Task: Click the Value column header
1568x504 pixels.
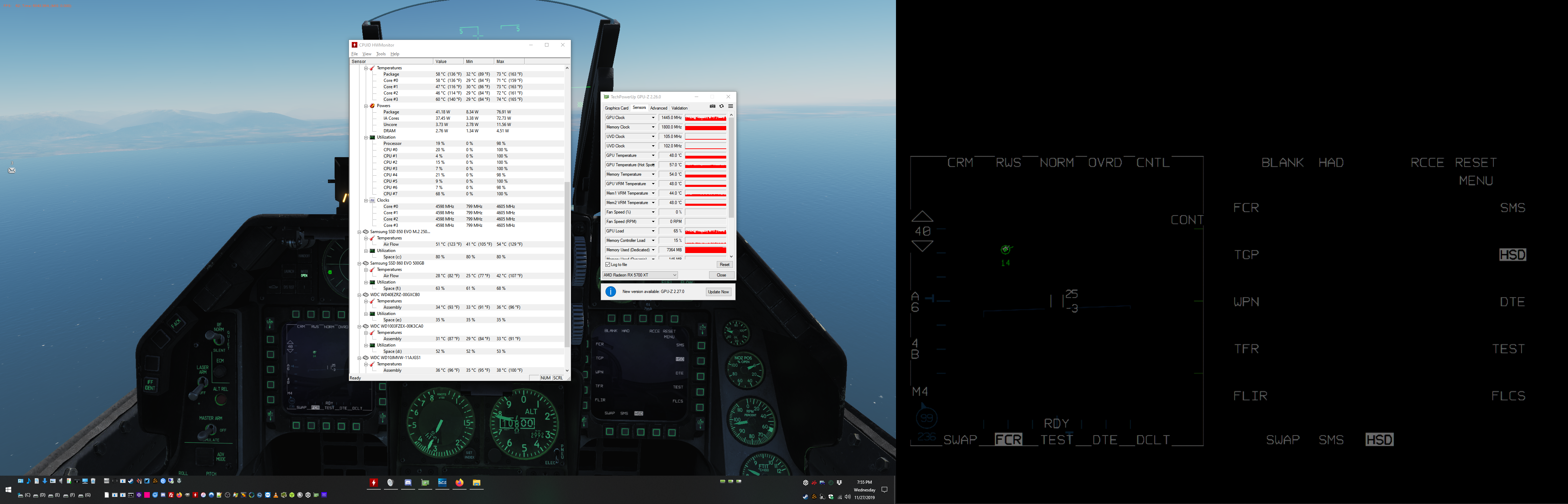Action: (x=449, y=62)
